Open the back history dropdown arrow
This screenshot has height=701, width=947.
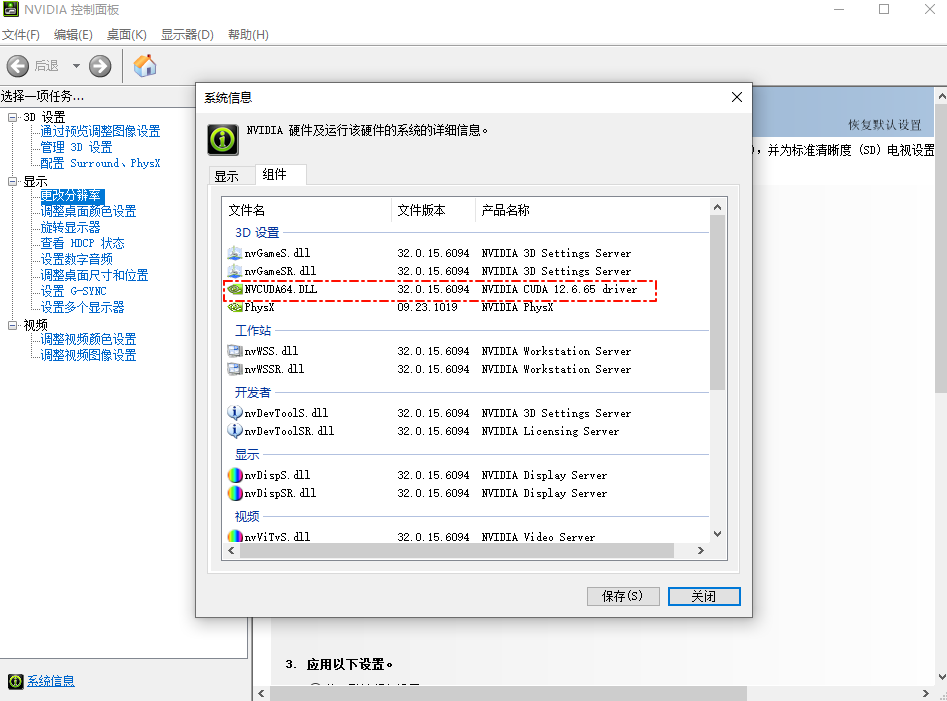point(76,66)
